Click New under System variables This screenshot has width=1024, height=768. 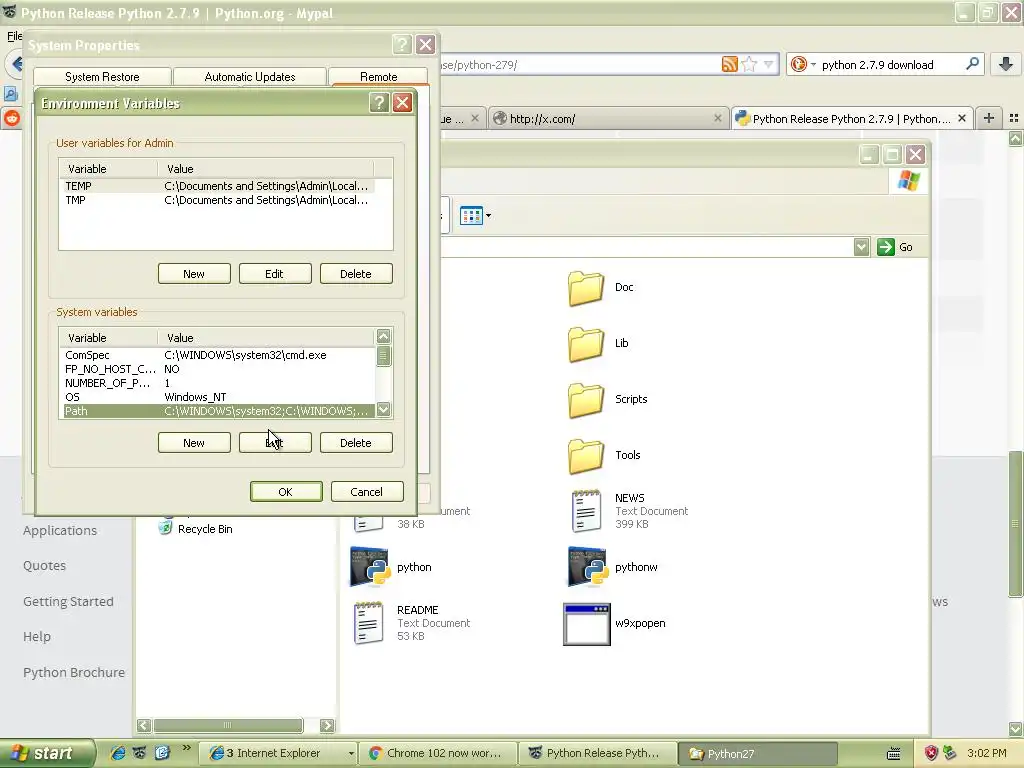coord(194,443)
